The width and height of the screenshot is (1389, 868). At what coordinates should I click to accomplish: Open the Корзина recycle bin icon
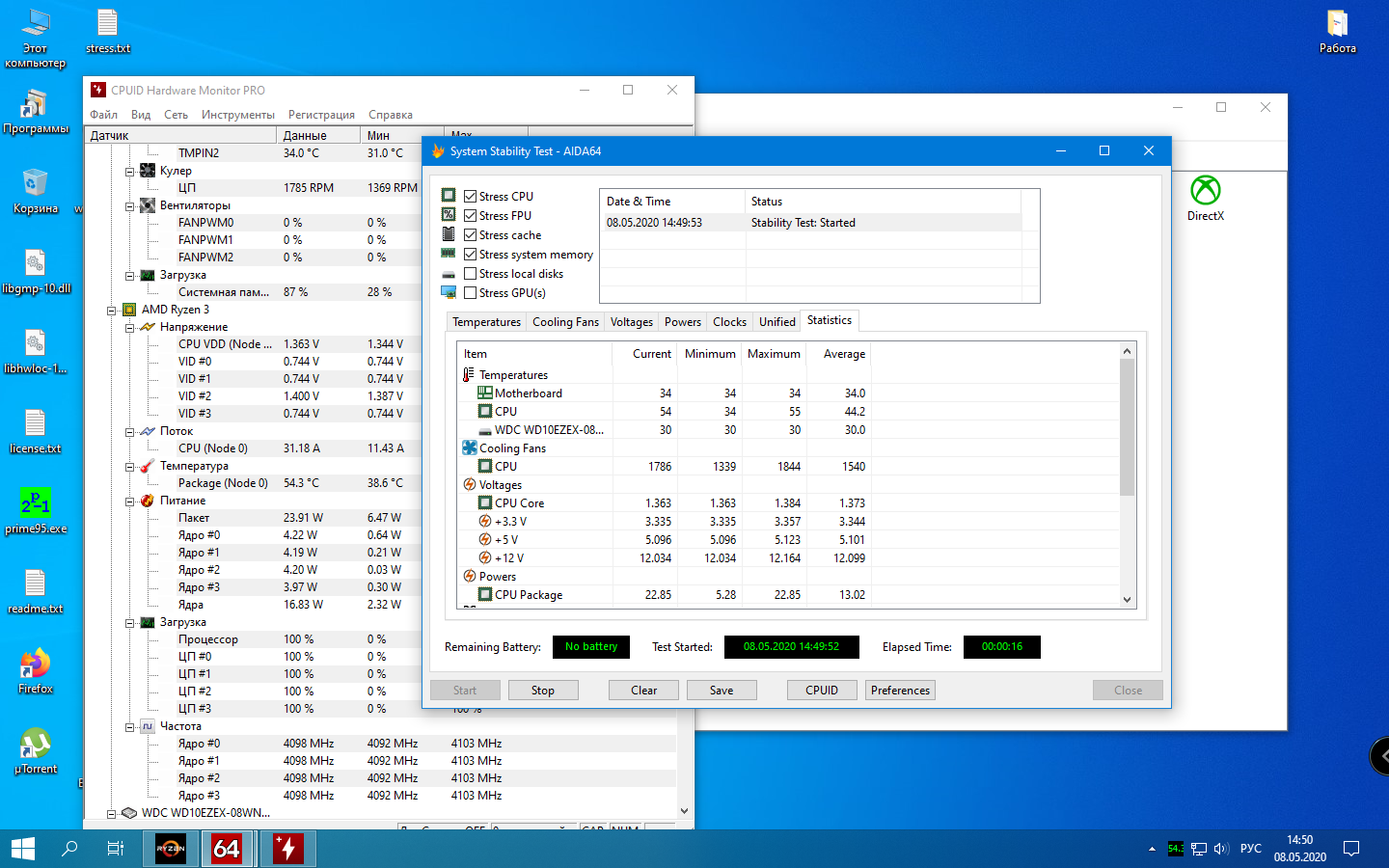[35, 191]
